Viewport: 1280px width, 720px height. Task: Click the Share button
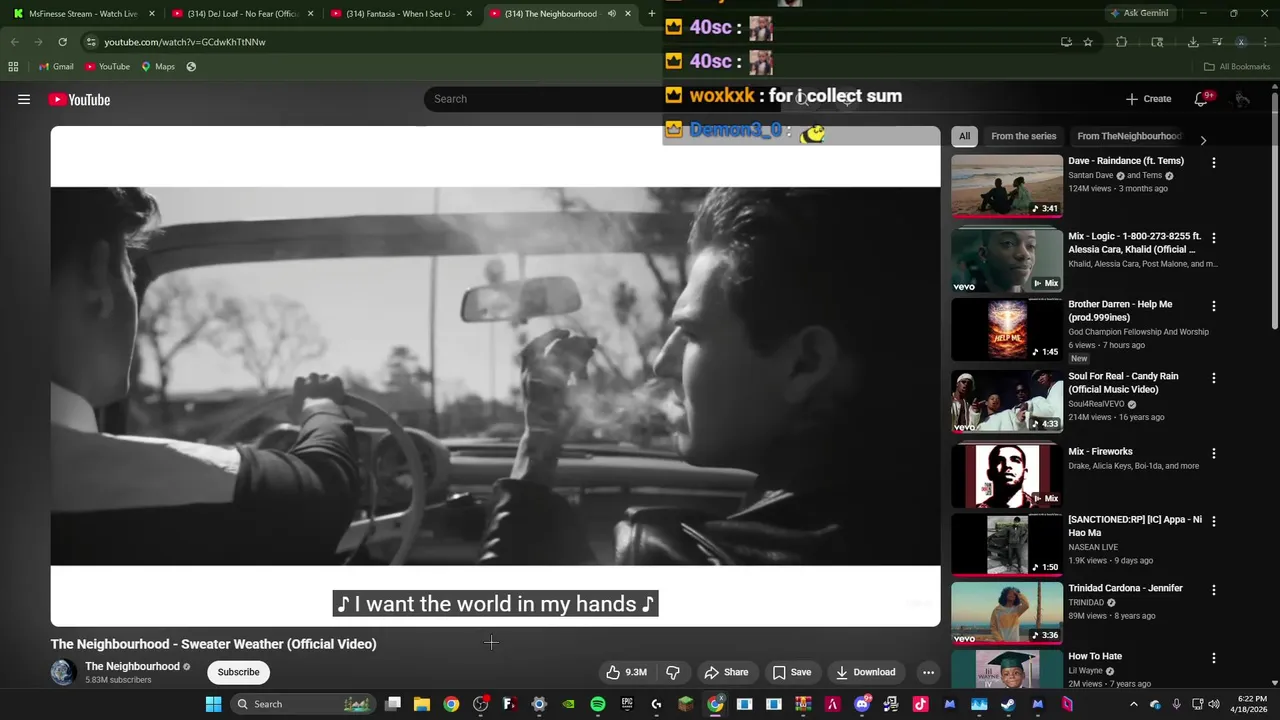726,672
